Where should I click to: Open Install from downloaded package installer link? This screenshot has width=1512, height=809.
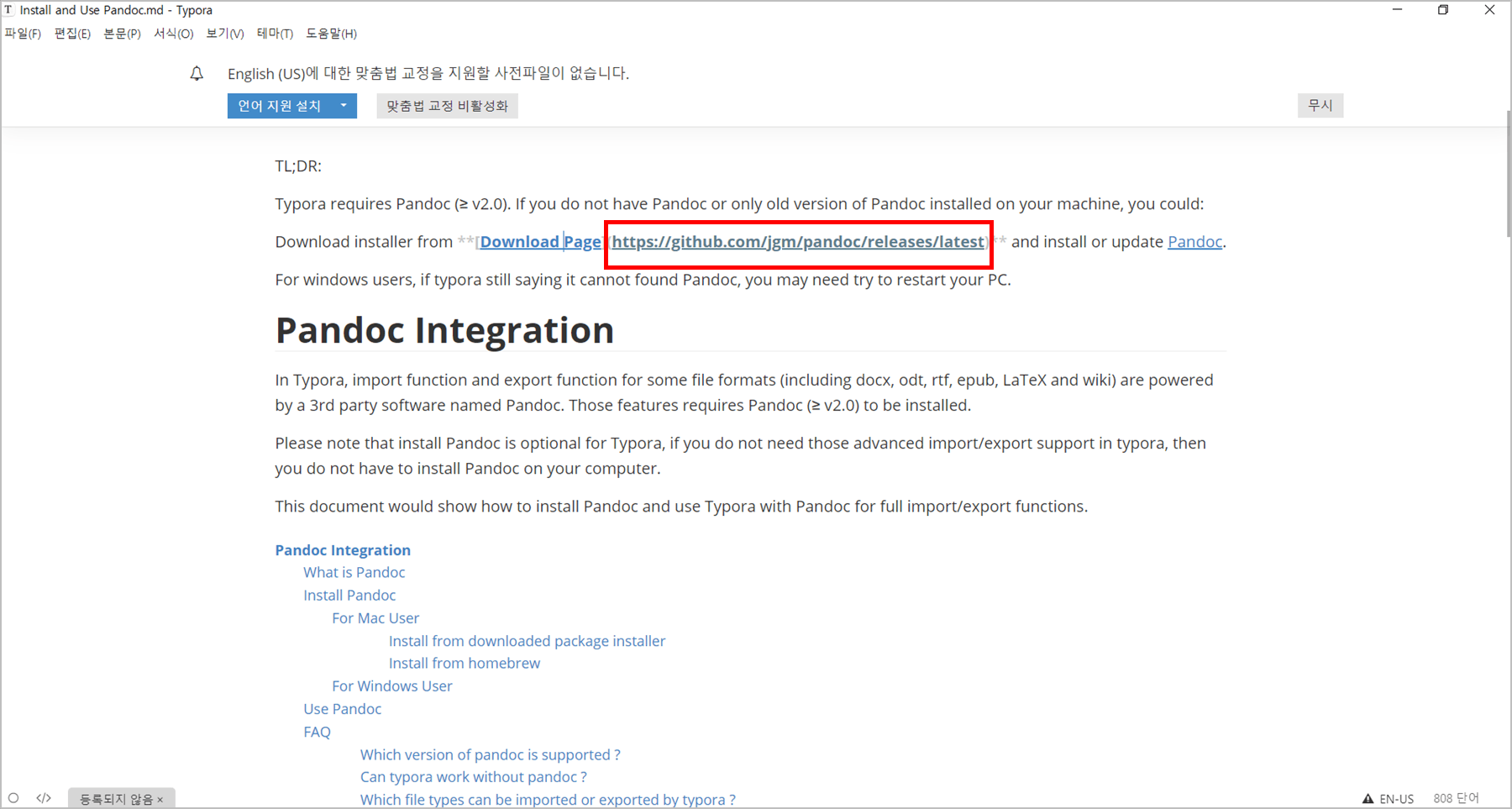click(x=527, y=641)
